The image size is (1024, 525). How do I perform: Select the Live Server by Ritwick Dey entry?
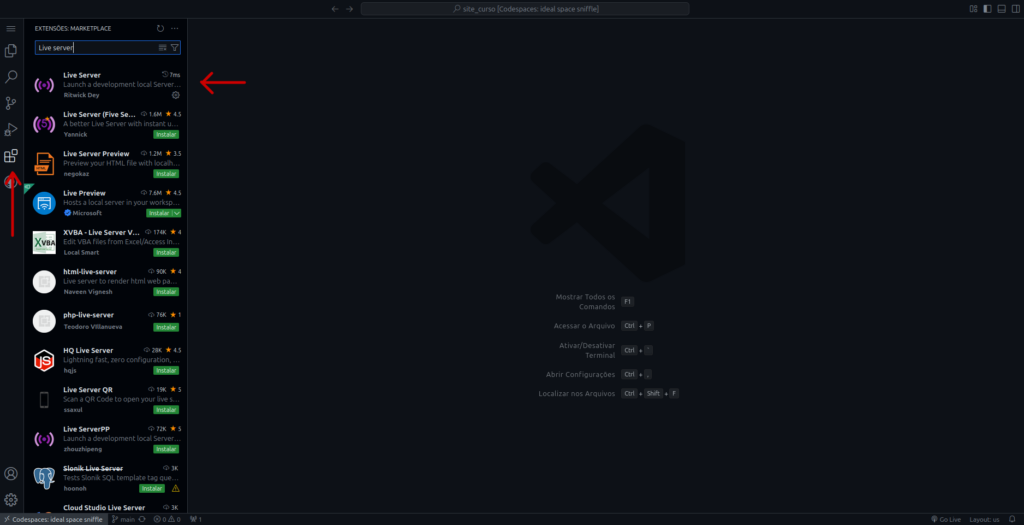[106, 85]
